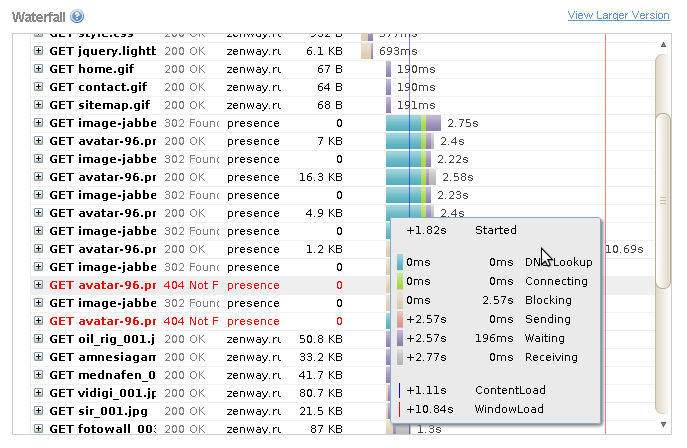Click the 'Started' tooltip entry
The height and width of the screenshot is (448, 687).
click(x=496, y=230)
